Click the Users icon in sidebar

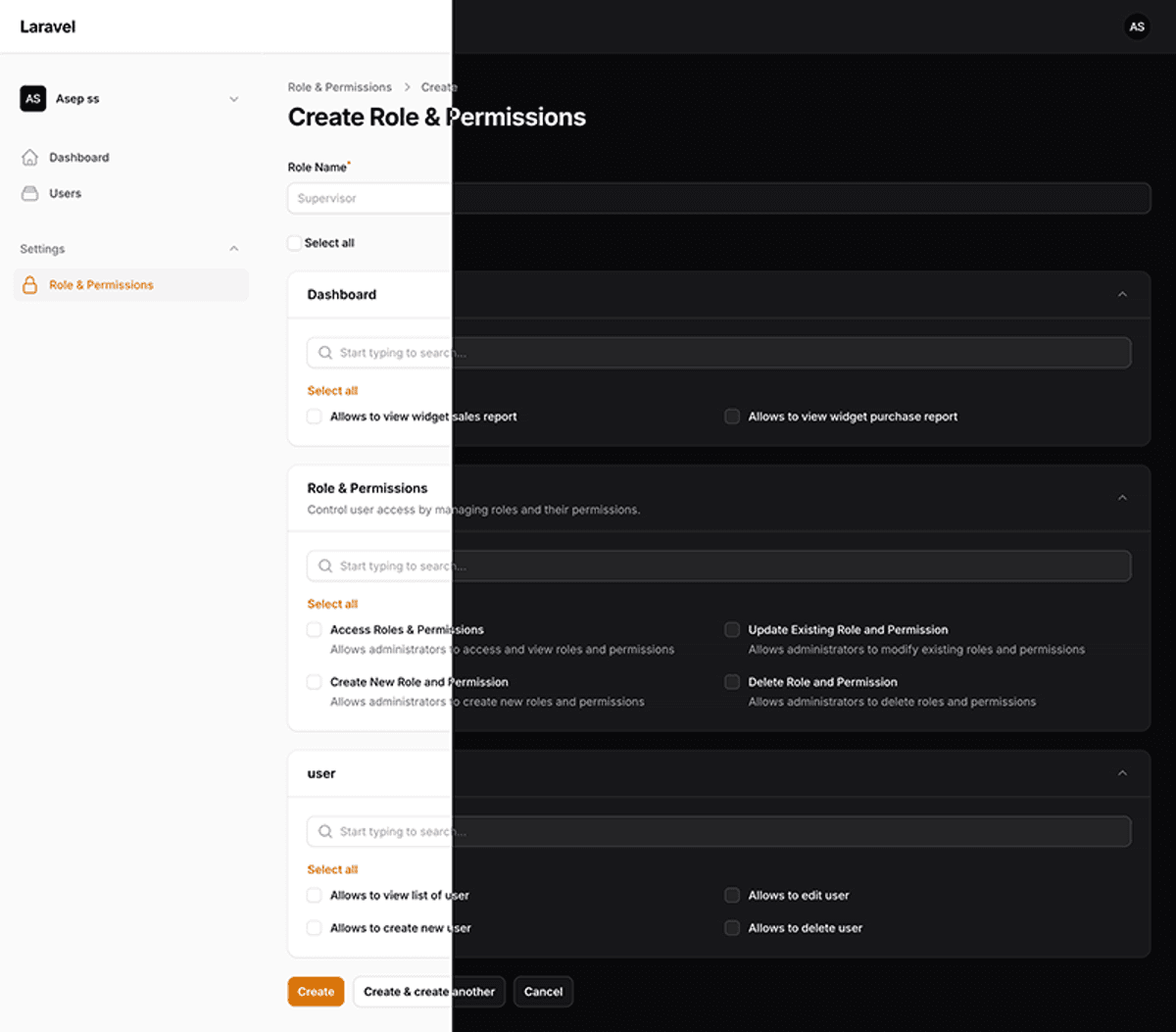pos(30,193)
